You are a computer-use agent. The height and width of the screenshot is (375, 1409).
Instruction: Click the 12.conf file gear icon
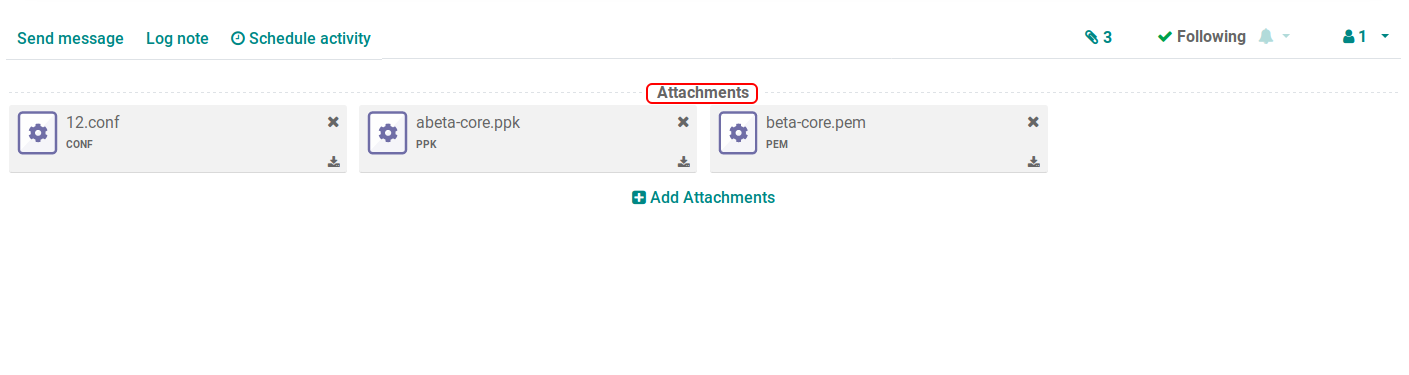[38, 133]
